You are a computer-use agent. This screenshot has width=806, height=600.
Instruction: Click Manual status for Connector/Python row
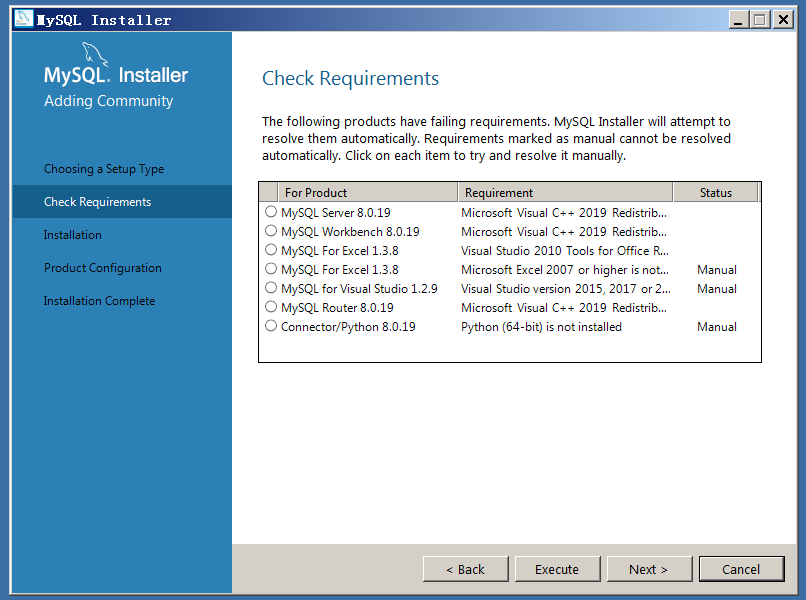tap(717, 327)
